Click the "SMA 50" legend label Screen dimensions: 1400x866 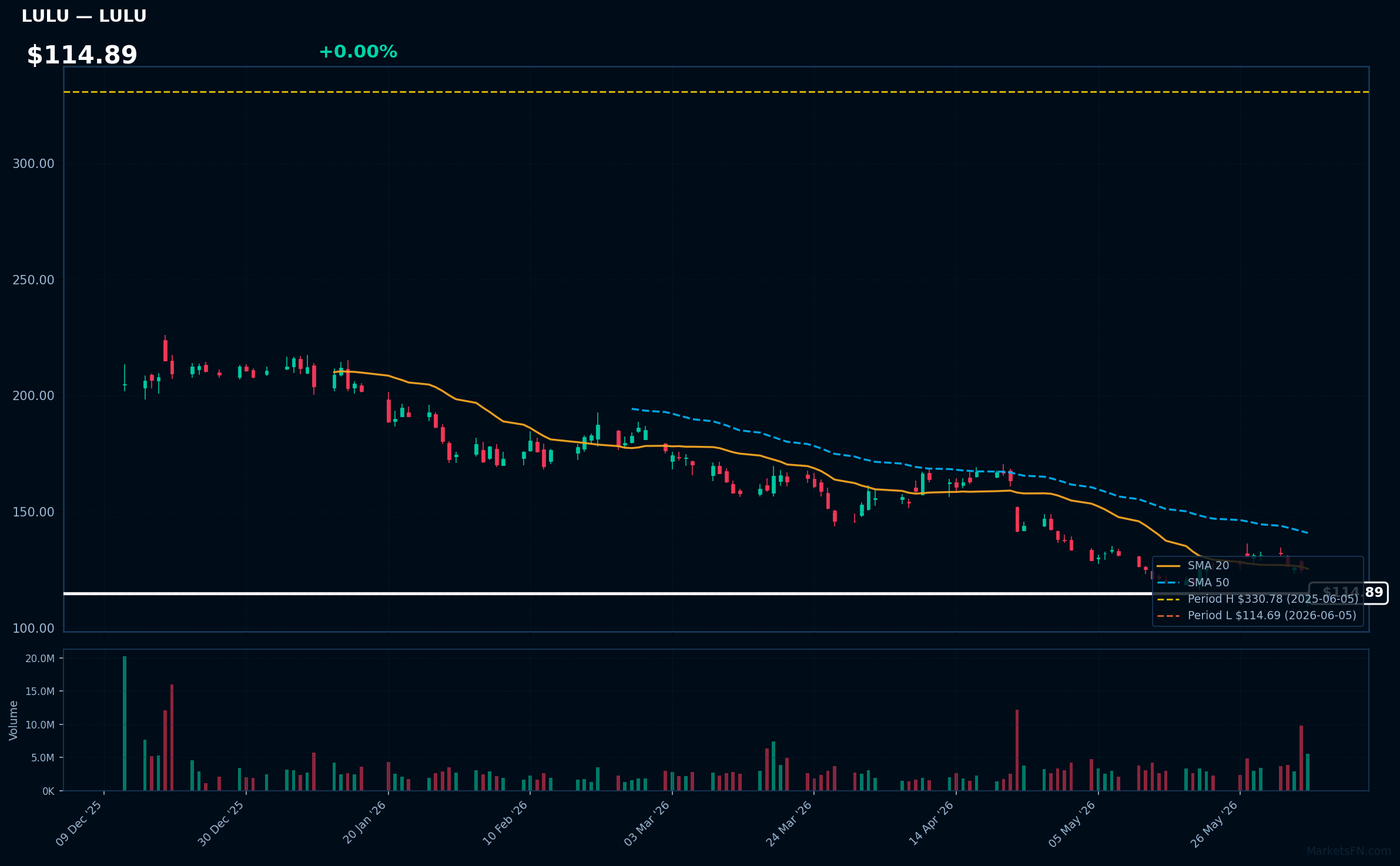coord(1208,583)
